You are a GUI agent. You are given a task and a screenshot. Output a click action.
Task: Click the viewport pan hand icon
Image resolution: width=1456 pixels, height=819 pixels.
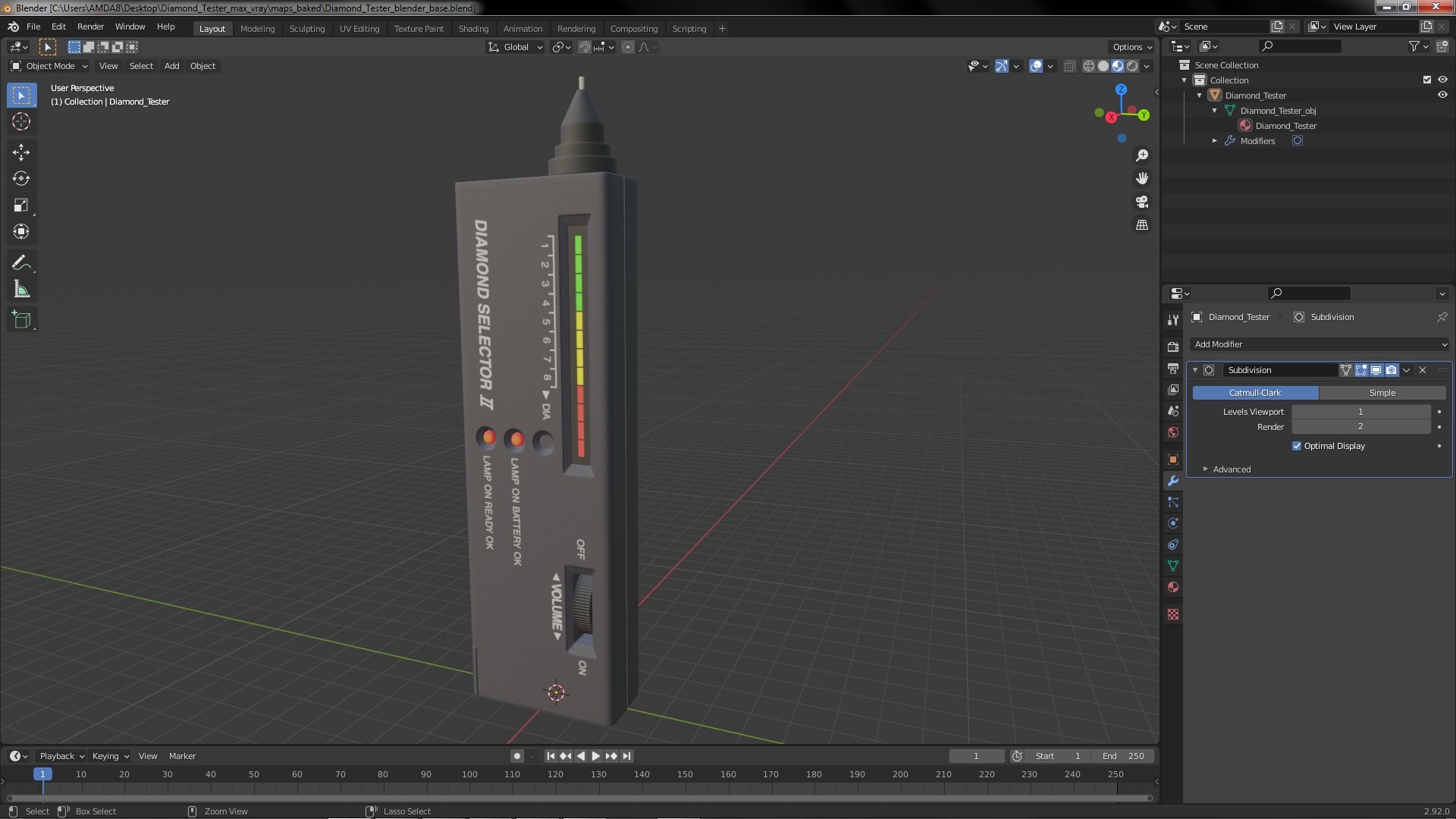click(1142, 178)
